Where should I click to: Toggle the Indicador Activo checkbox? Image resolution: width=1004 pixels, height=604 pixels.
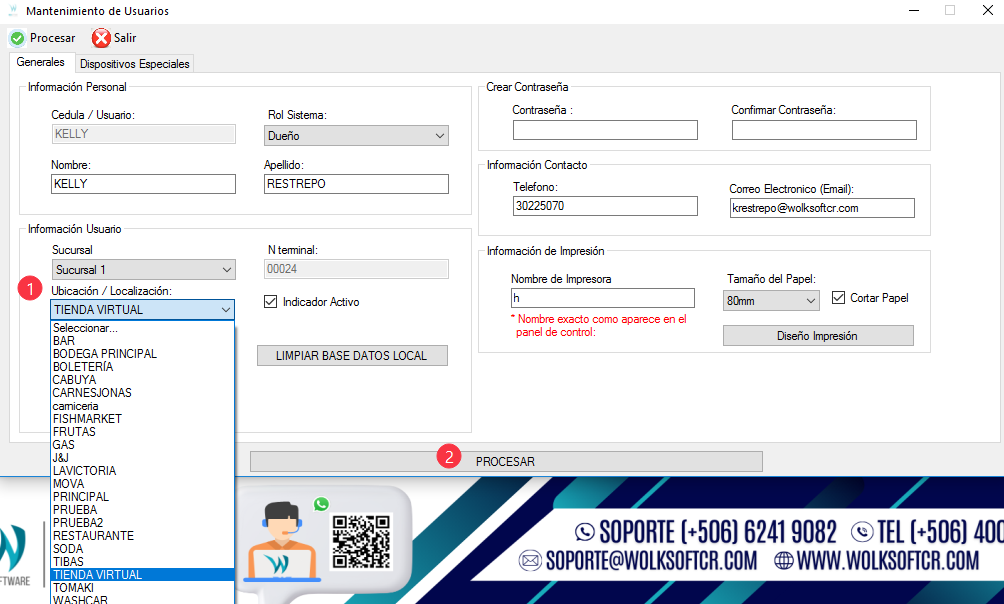click(270, 302)
